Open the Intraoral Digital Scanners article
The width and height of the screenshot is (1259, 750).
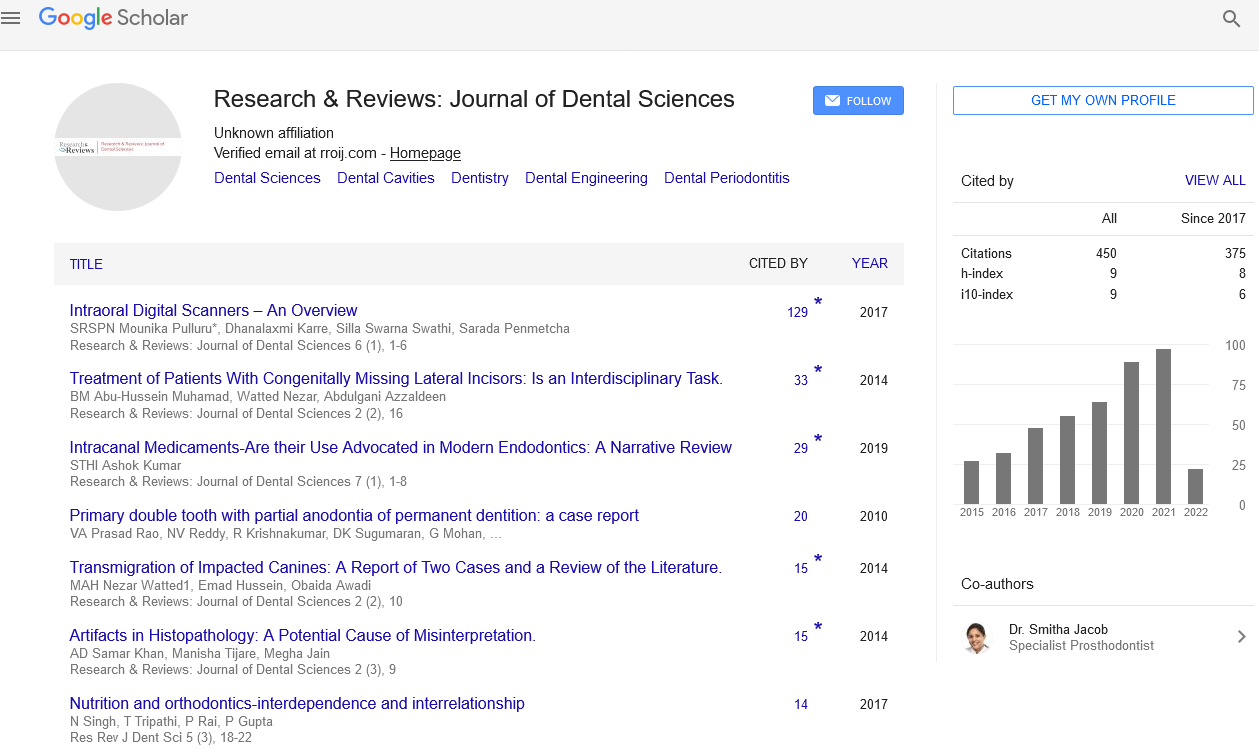(x=213, y=310)
